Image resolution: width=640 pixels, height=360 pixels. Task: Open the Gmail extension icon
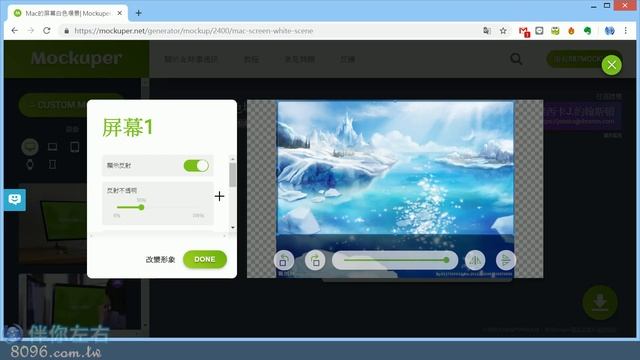(x=524, y=31)
